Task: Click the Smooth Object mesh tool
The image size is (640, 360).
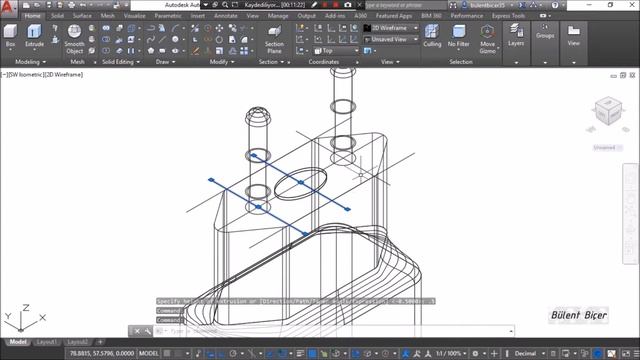Action: click(x=74, y=39)
